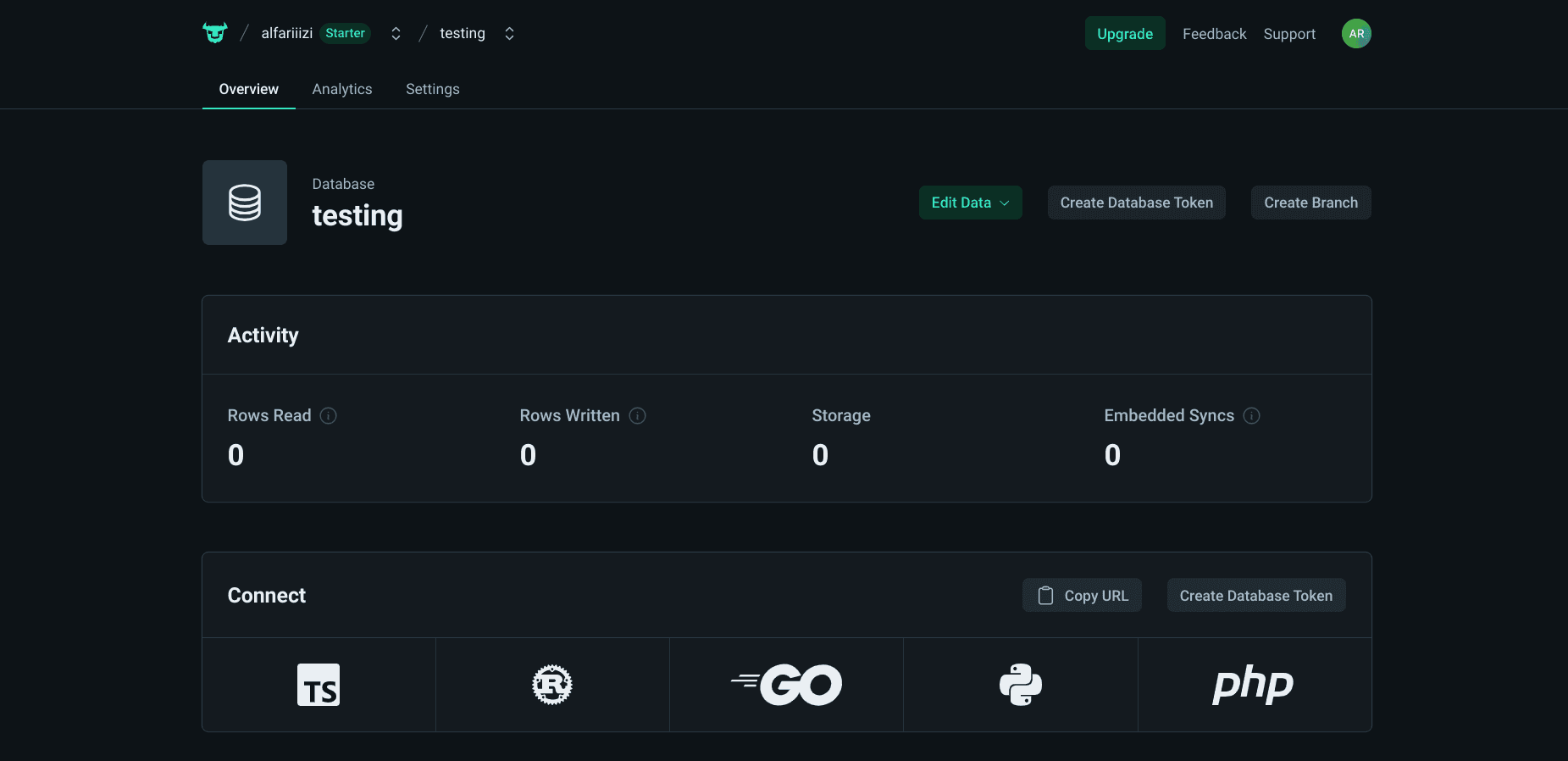The image size is (1568, 761).
Task: Open the AR user avatar menu
Action: (x=1356, y=34)
